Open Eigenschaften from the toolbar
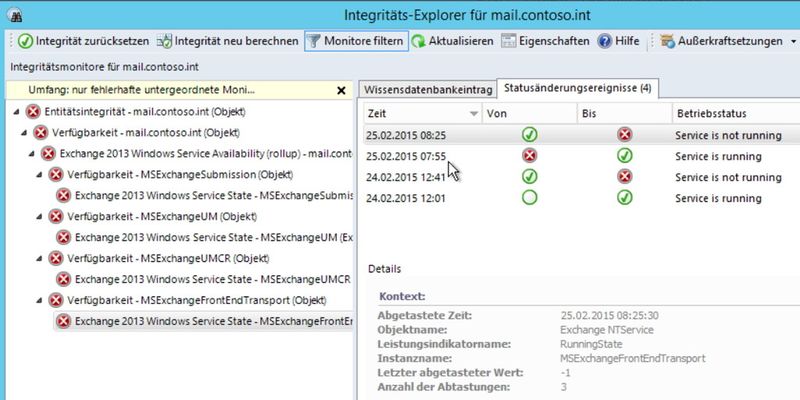The image size is (800, 400). coord(545,41)
